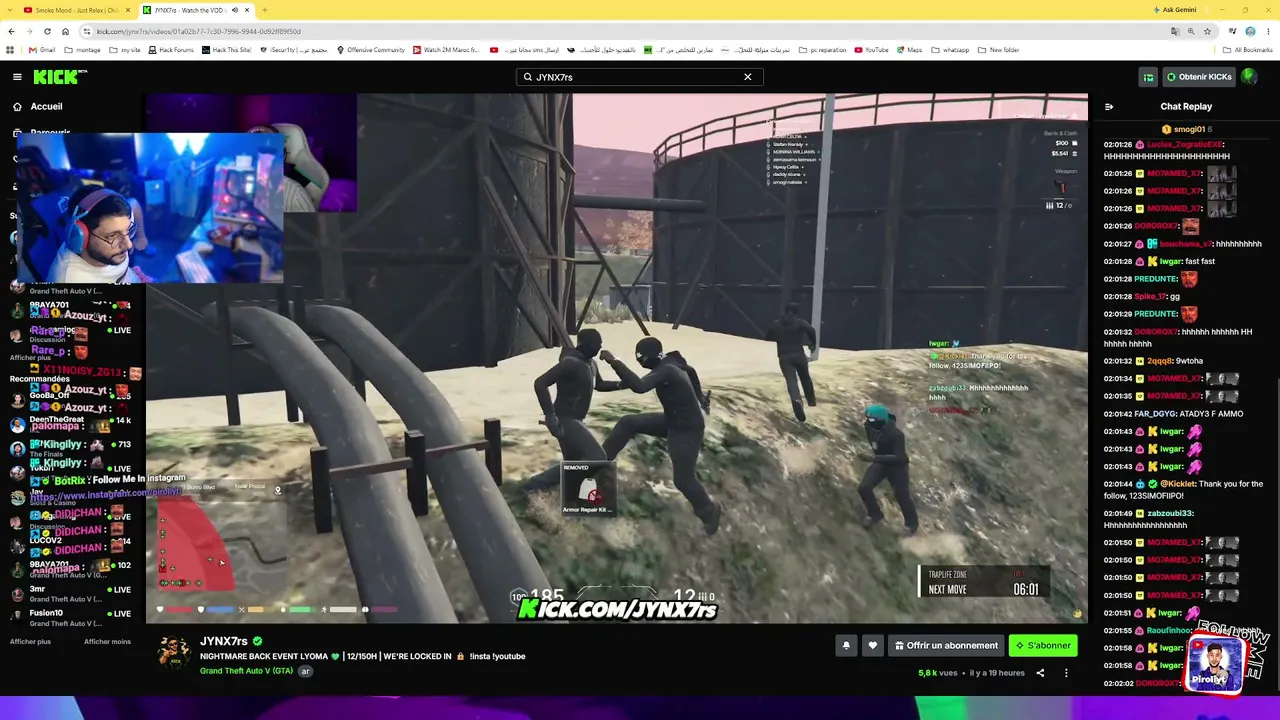Screen dimensions: 1280x720
Task: Click the stream title NIGHTMARE BACK EVENT
Action: [362, 657]
